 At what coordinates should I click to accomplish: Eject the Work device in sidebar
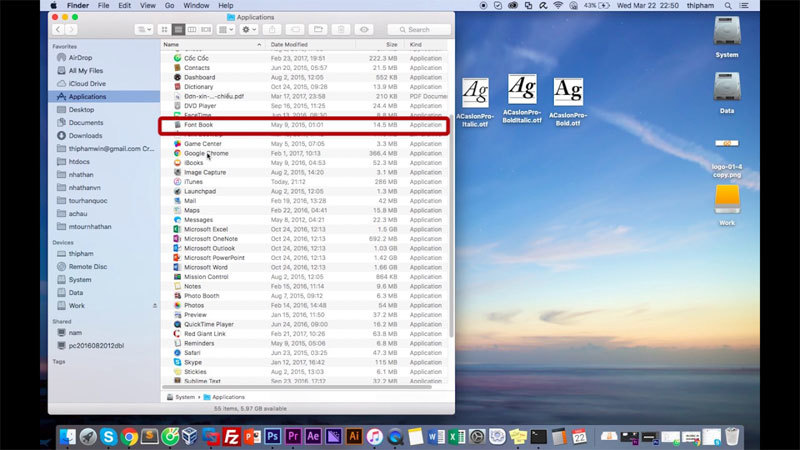click(x=154, y=305)
